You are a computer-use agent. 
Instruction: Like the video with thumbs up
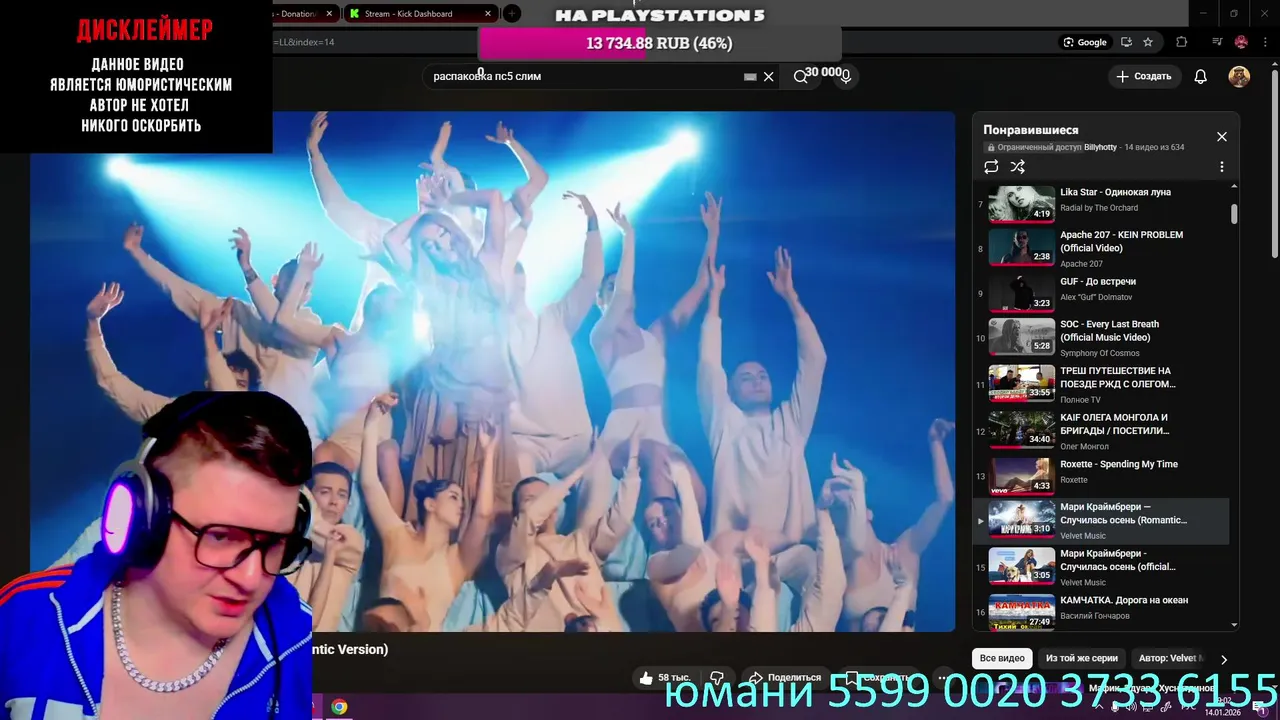[x=665, y=678]
